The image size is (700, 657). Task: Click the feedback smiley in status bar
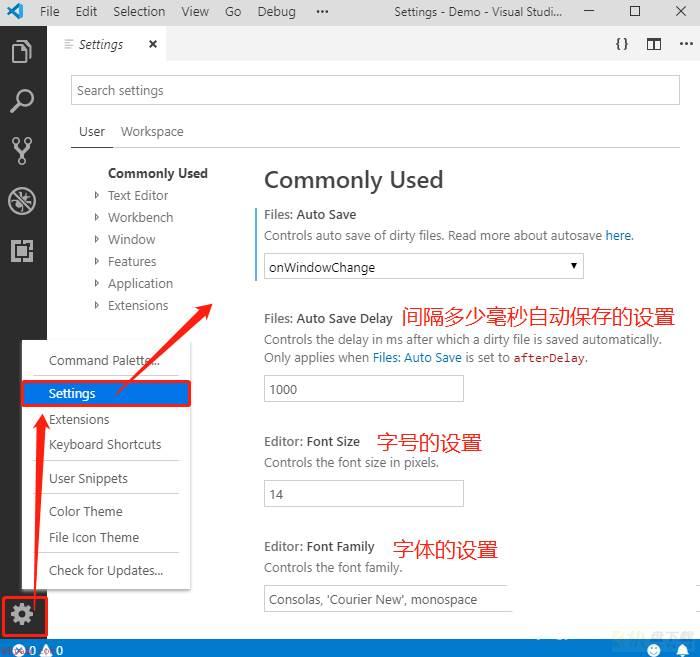[x=654, y=650]
